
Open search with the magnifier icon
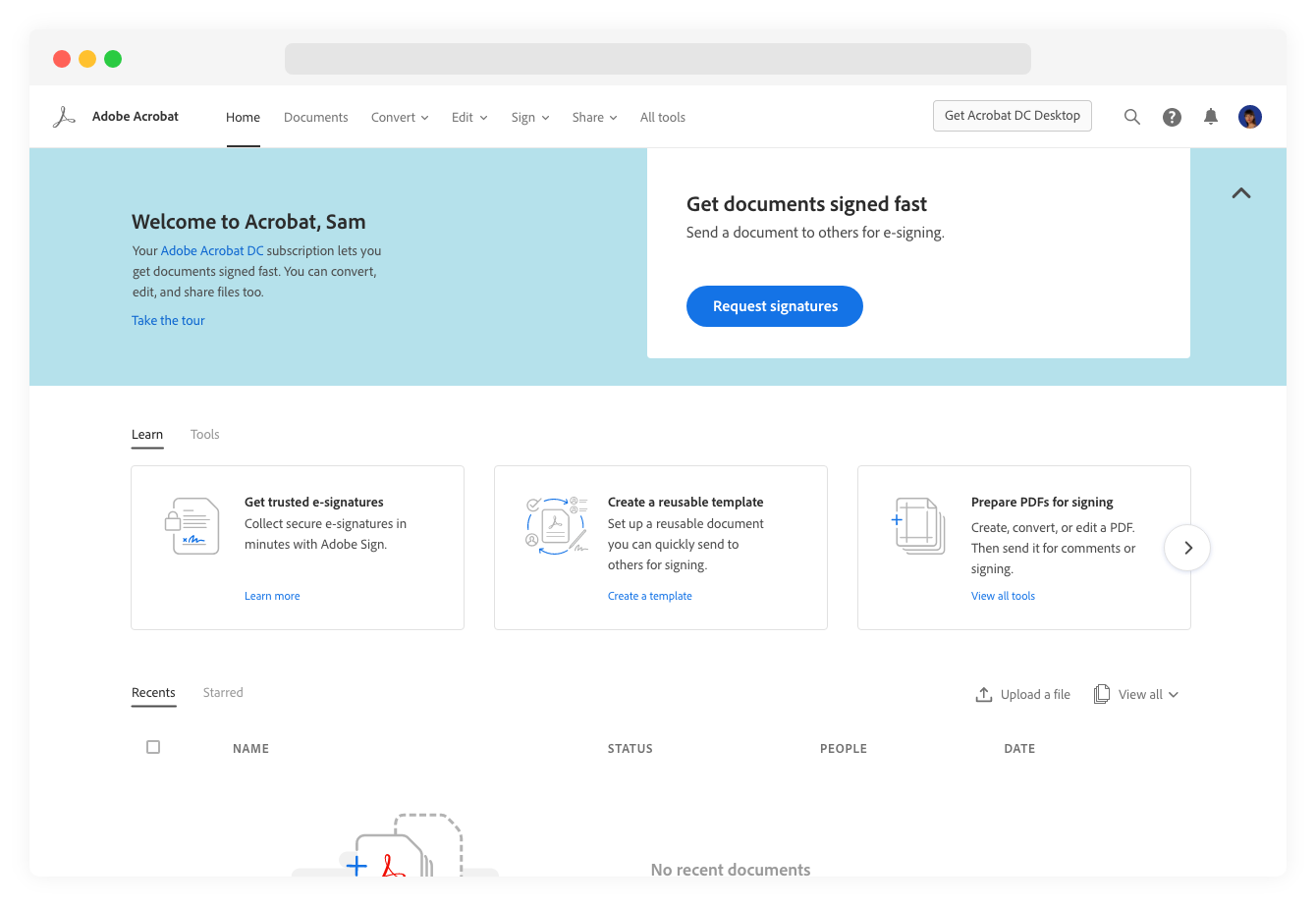1132,117
